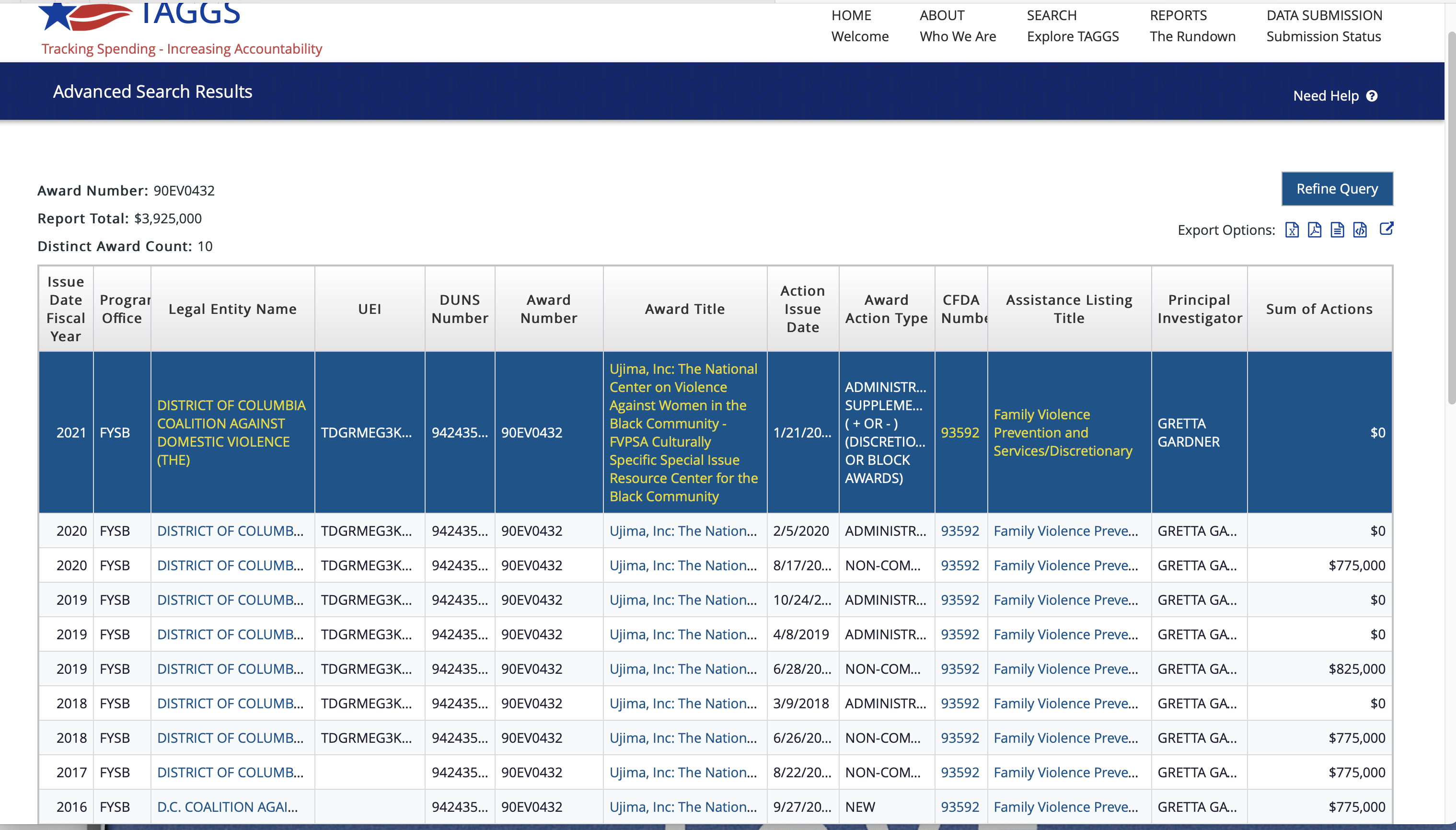Sort by Action Issue Date column header
Screen dimensions: 1456x830
[802, 309]
